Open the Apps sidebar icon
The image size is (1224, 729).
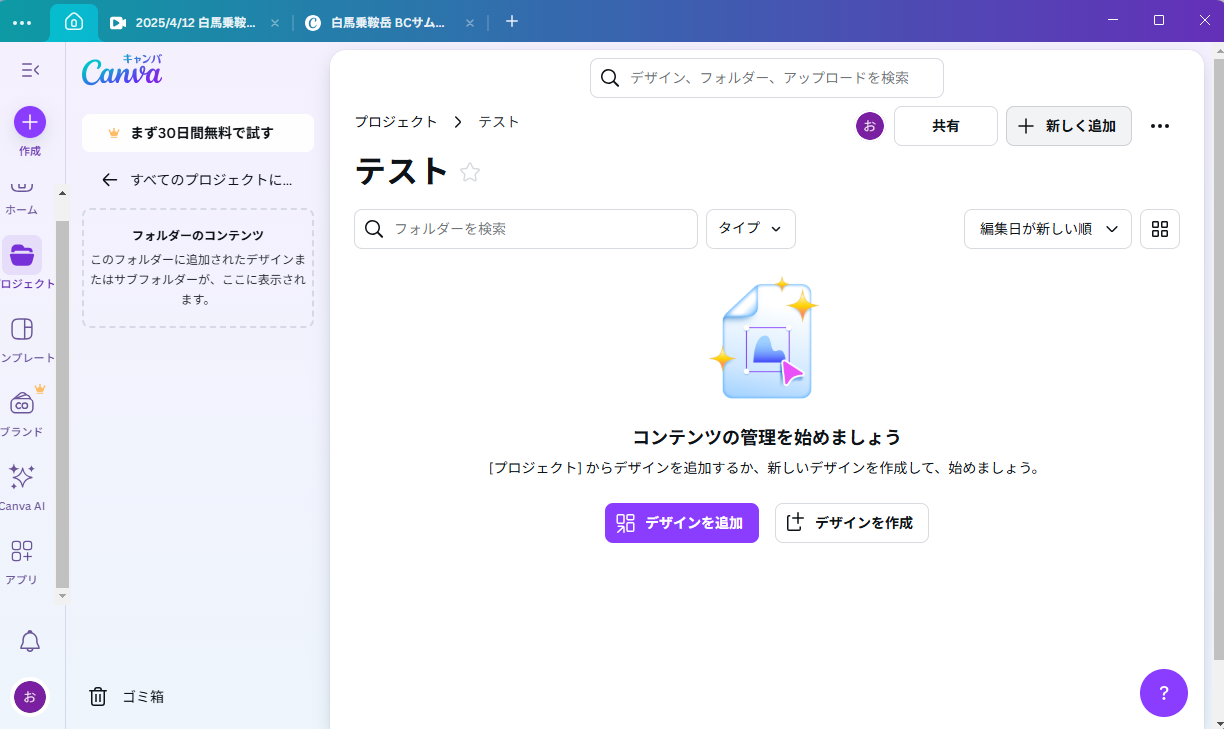click(x=23, y=552)
